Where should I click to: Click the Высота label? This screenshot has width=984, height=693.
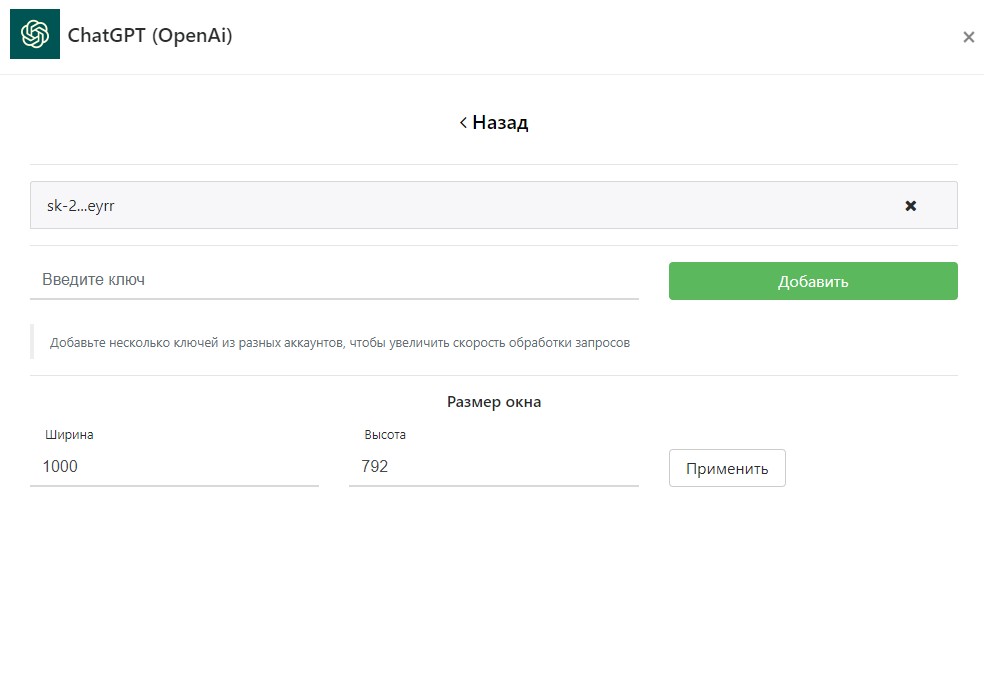click(x=385, y=435)
